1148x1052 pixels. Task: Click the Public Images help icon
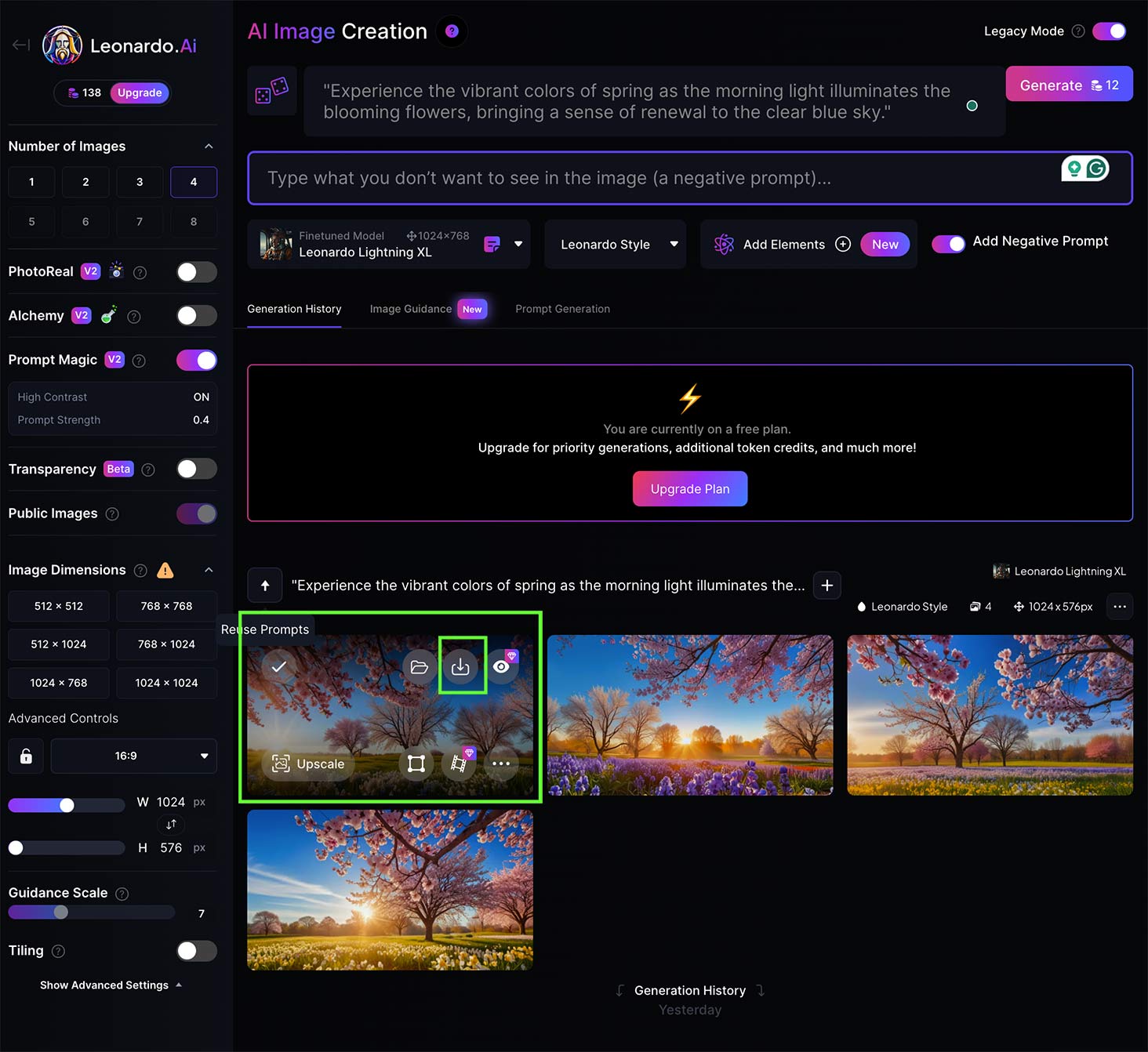112,513
